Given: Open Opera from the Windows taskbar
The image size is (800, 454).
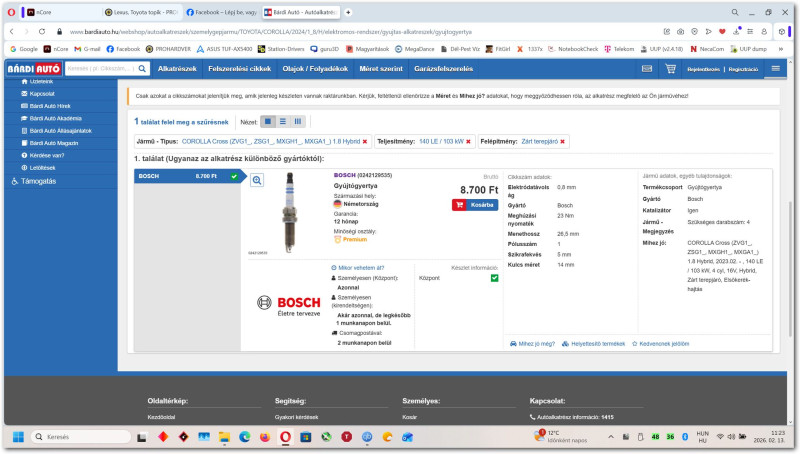Looking at the screenshot, I should click(285, 437).
